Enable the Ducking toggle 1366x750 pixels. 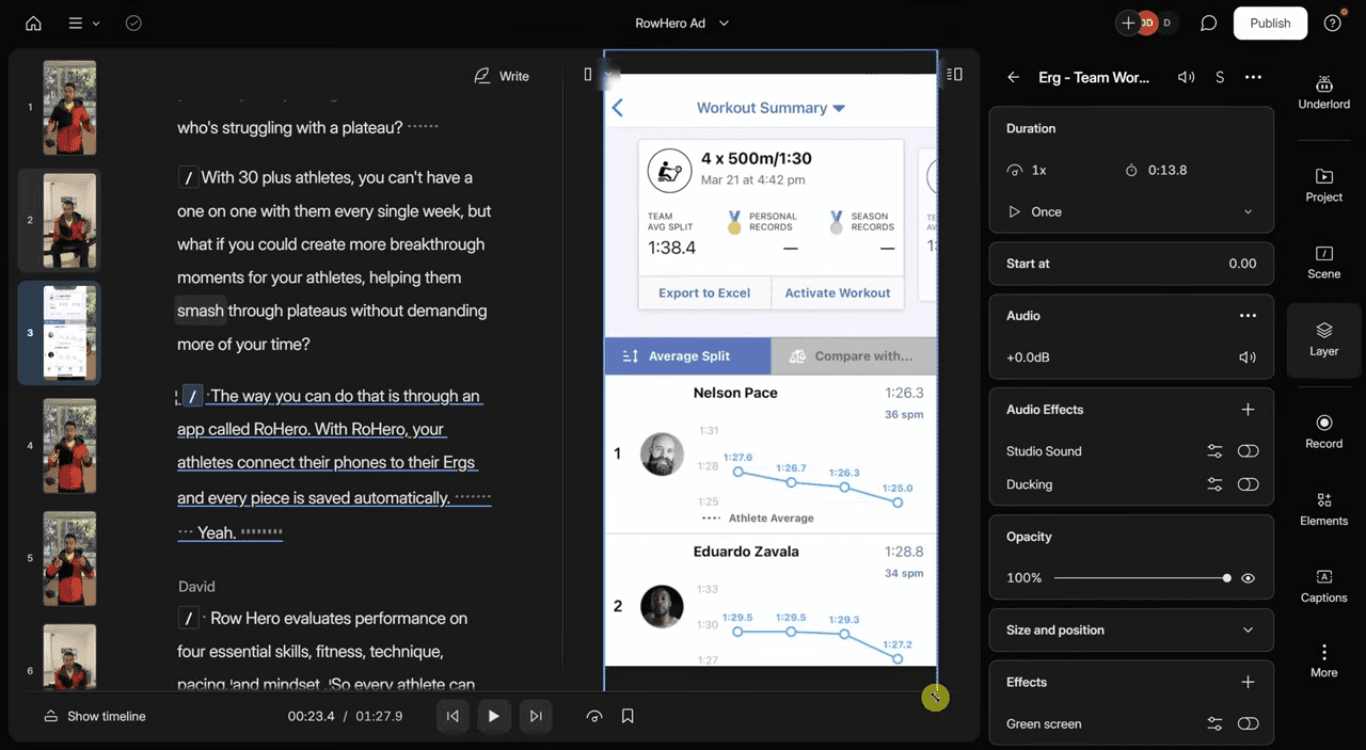pos(1248,485)
